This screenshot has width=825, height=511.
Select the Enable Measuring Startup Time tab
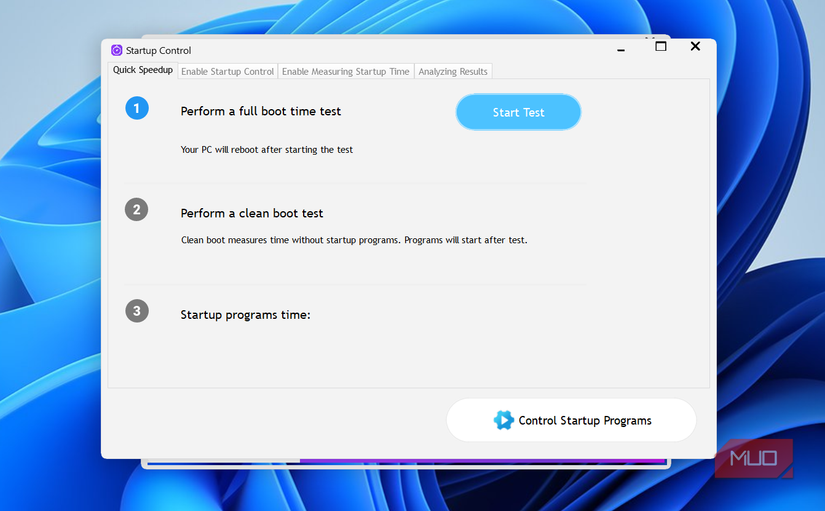346,72
